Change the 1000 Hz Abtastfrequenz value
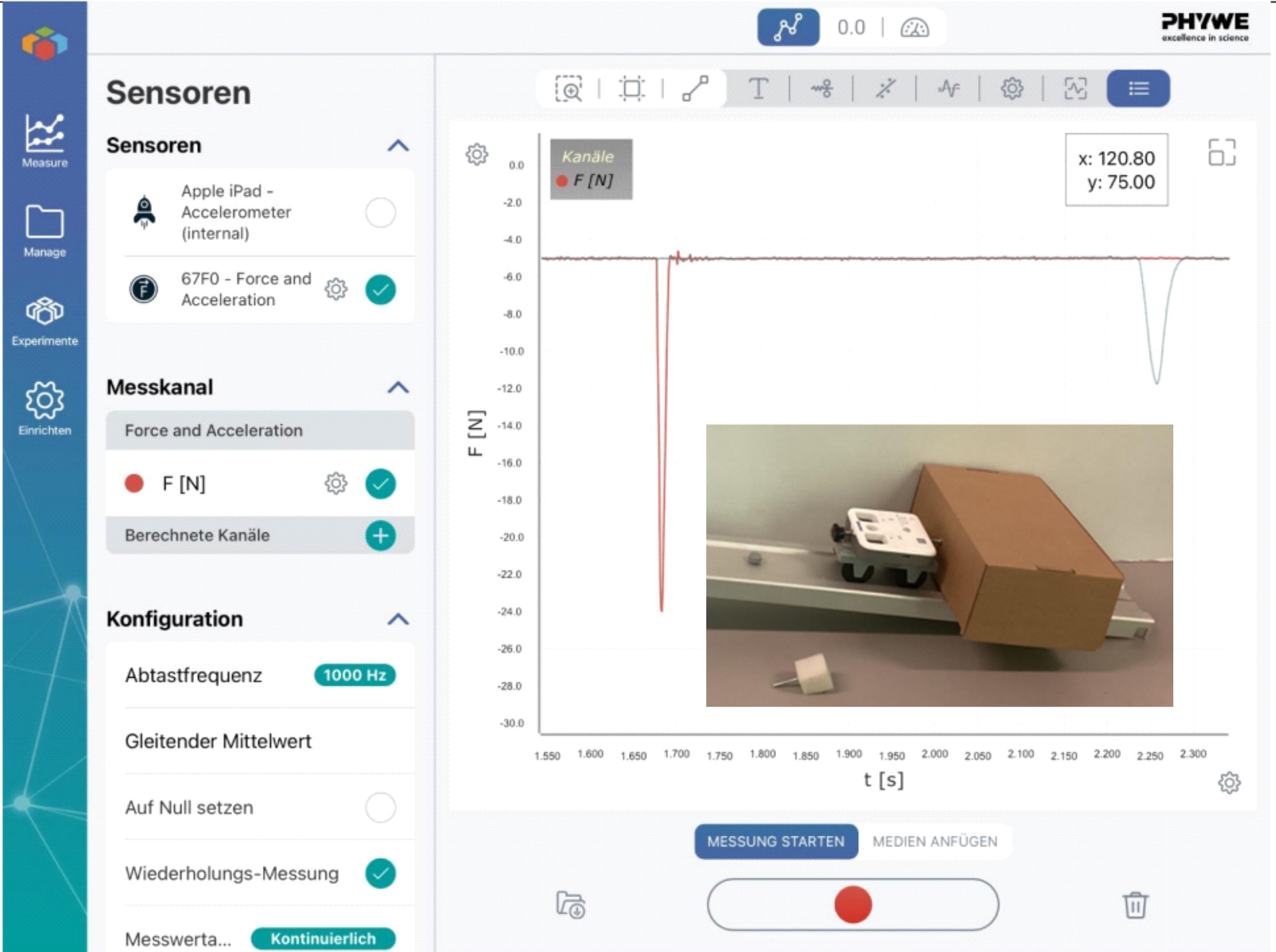 click(x=354, y=675)
